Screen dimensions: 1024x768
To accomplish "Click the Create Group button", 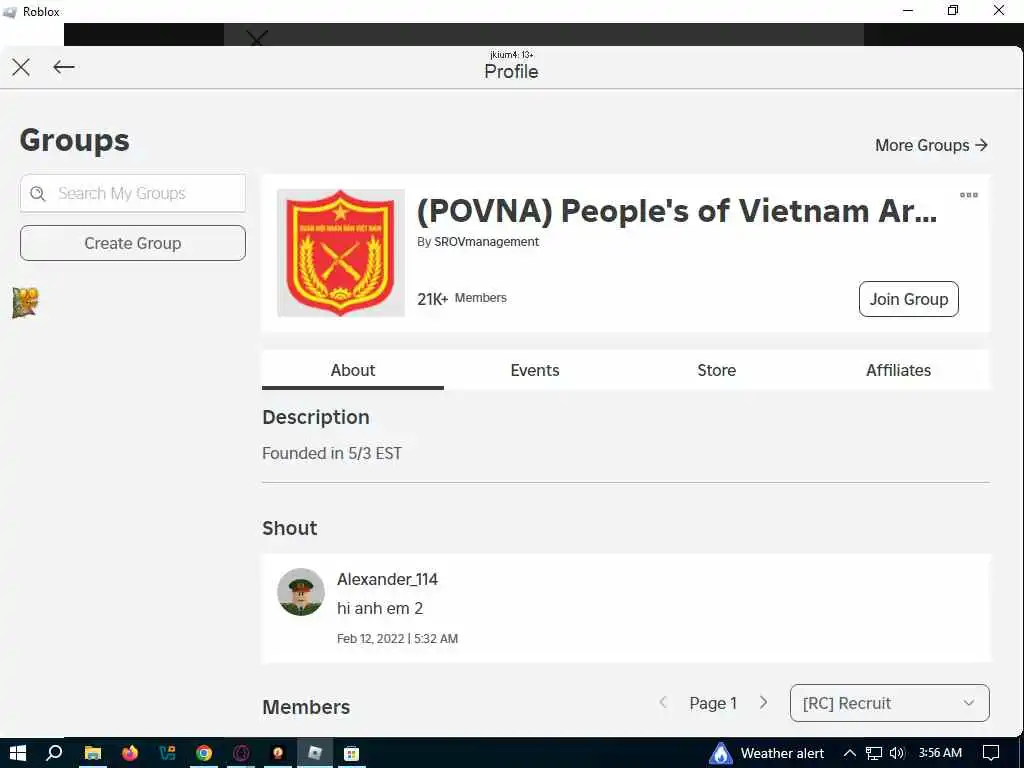I will pyautogui.click(x=133, y=243).
